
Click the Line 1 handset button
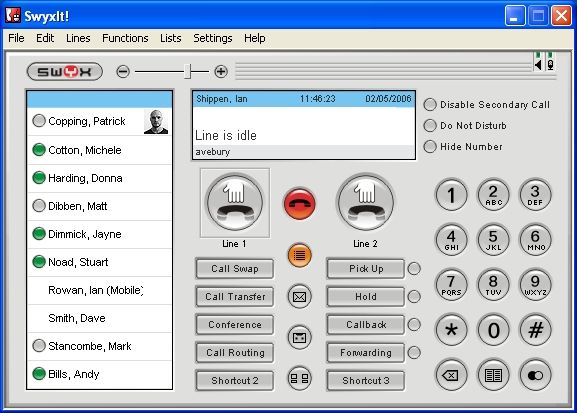click(x=235, y=203)
